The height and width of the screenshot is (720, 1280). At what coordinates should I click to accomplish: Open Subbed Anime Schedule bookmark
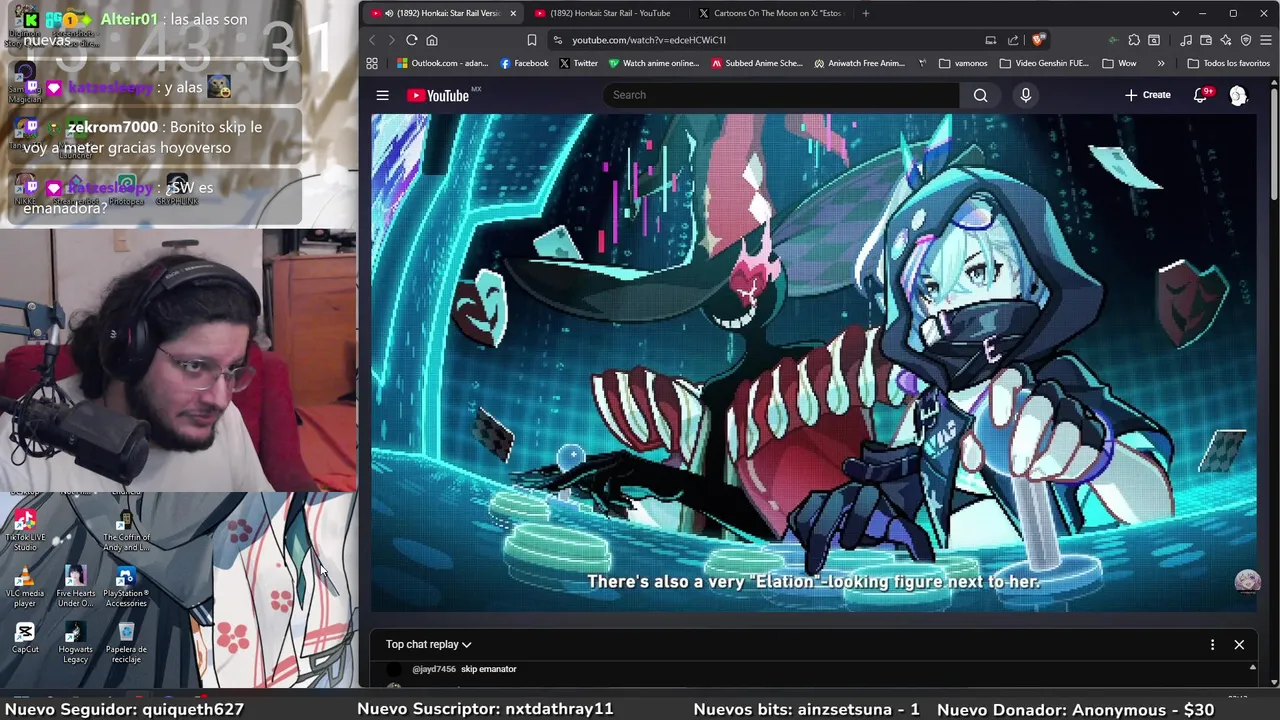(757, 63)
